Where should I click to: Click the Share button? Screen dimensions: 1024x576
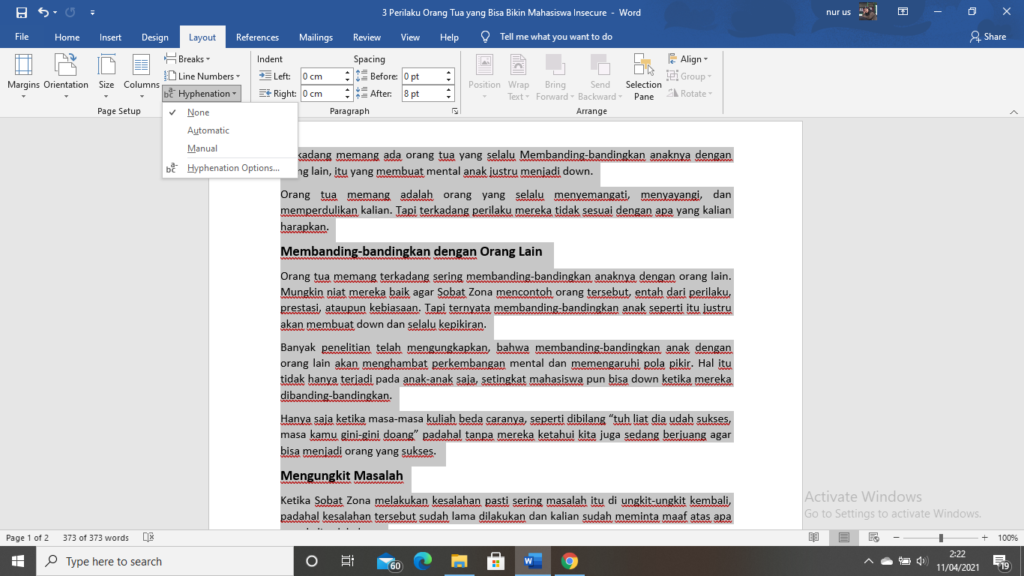(988, 37)
